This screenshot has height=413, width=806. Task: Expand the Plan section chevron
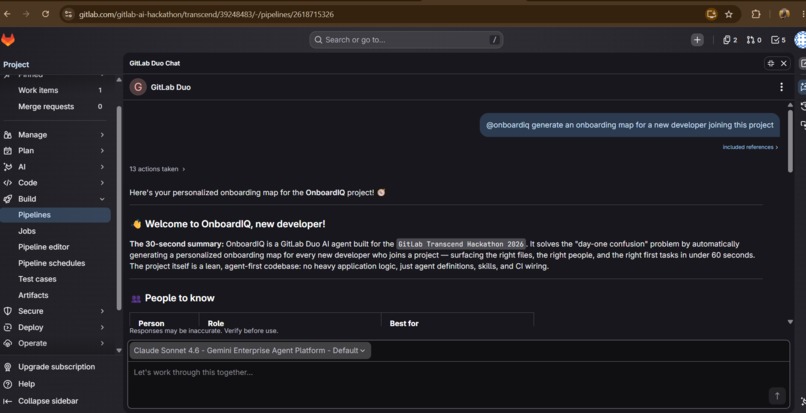[x=102, y=151]
